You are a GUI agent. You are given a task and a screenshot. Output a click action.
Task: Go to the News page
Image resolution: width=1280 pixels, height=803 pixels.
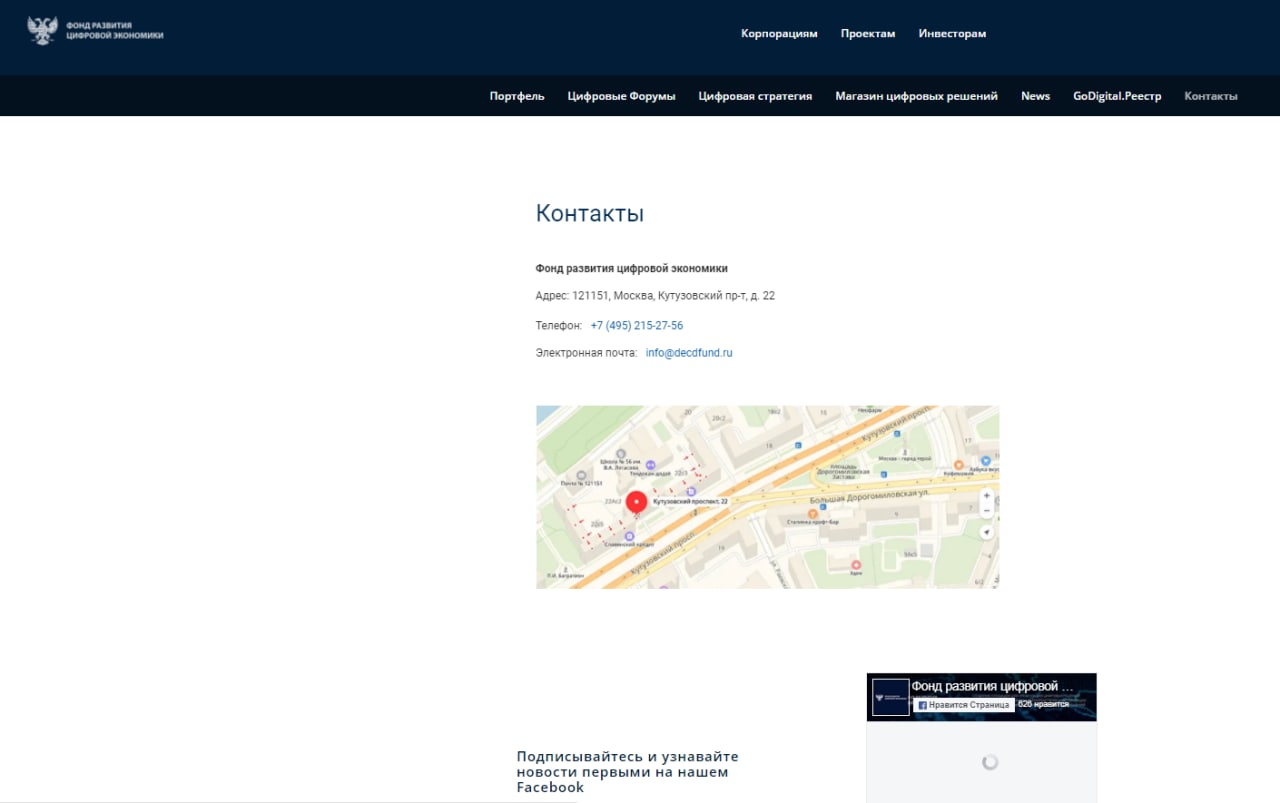click(x=1035, y=96)
